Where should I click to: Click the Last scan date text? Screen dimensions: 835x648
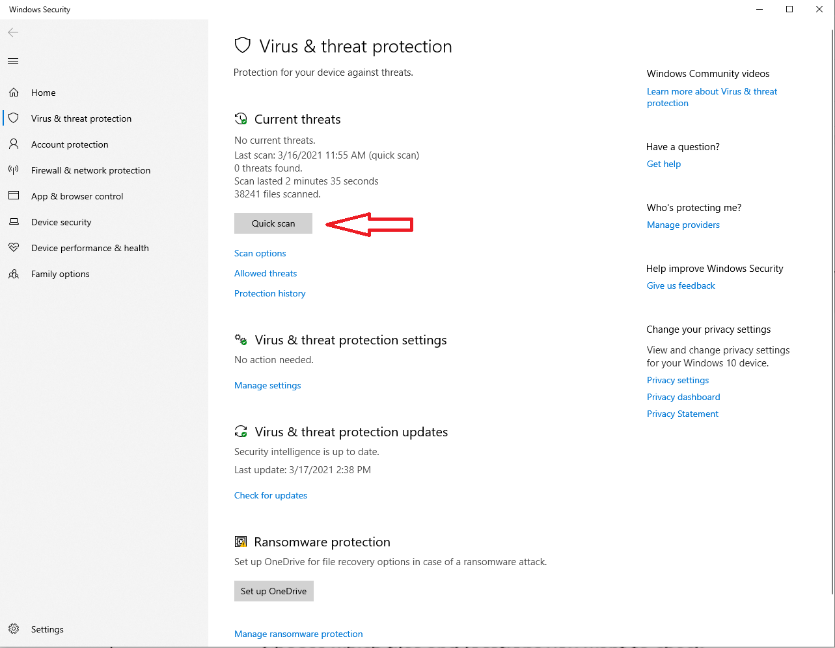(x=326, y=155)
